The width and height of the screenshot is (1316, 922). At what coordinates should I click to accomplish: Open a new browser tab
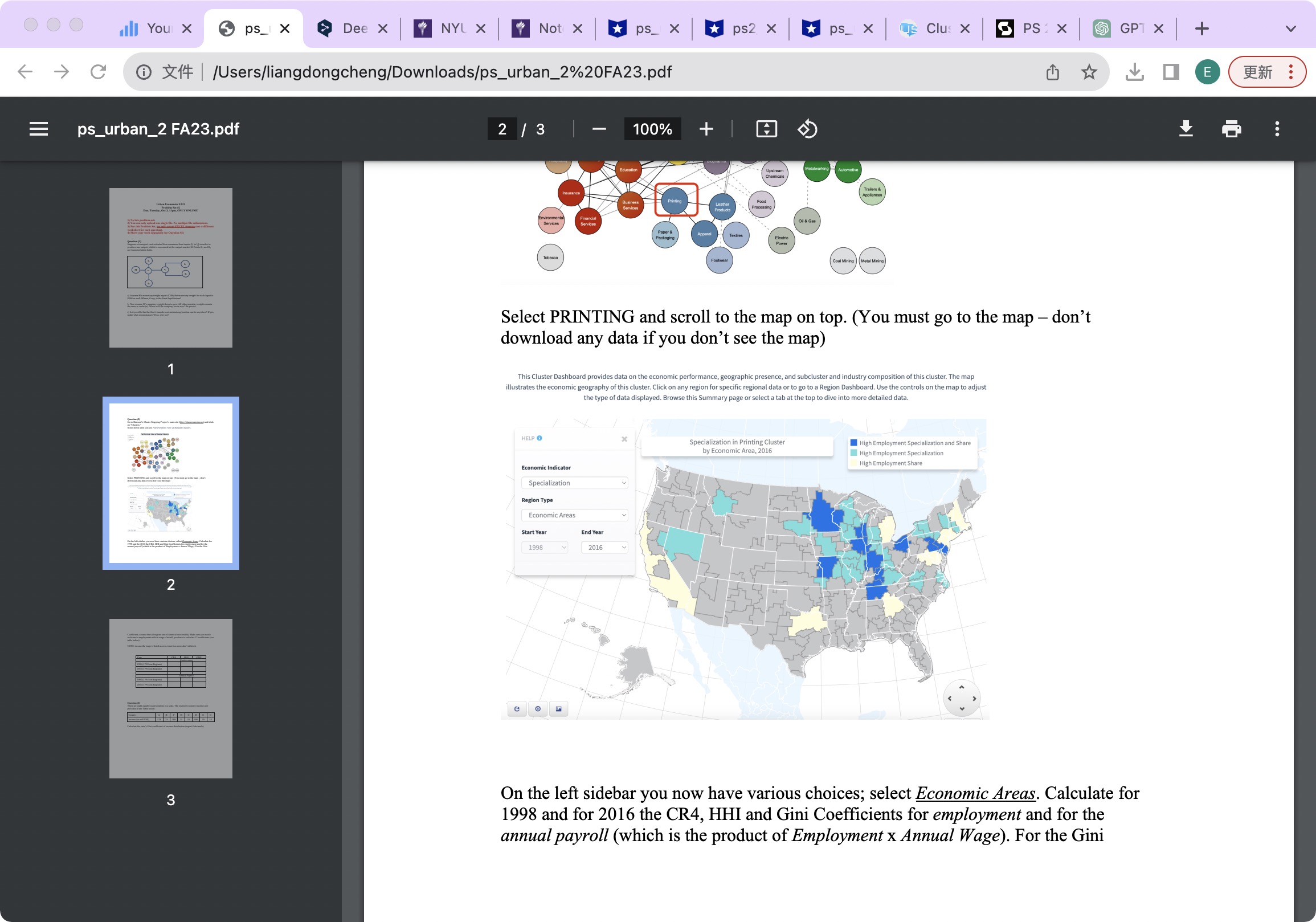[1202, 28]
